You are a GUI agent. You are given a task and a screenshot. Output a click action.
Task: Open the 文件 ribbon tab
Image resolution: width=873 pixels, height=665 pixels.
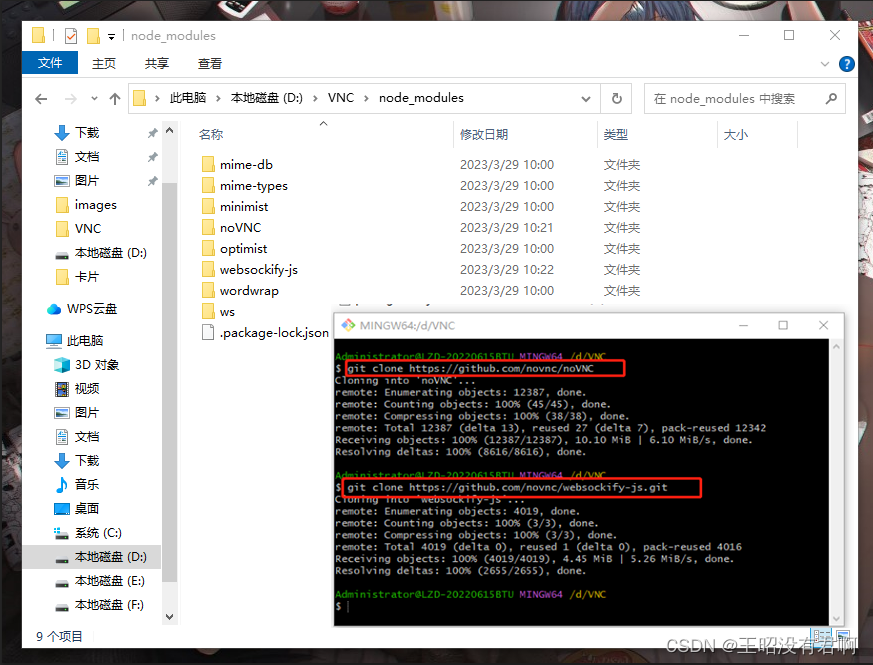[x=50, y=63]
